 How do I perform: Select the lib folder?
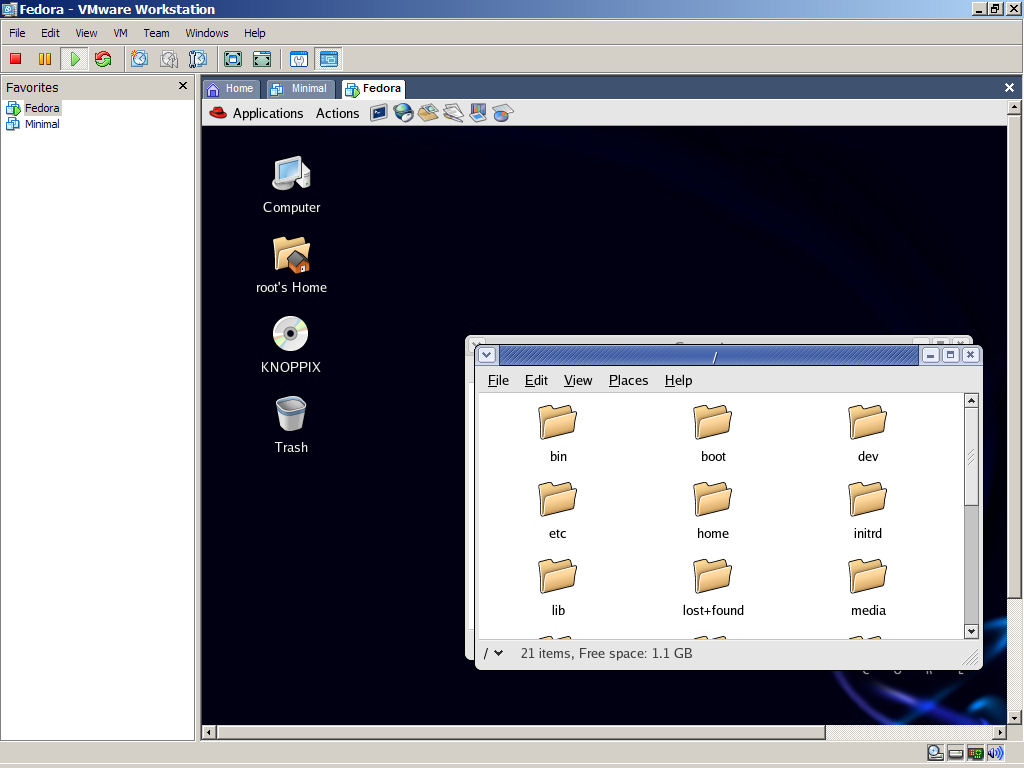tap(558, 587)
